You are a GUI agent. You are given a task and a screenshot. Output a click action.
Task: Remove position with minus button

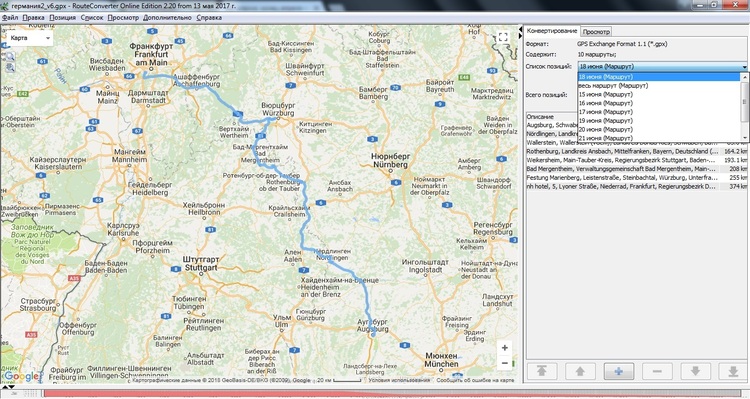point(657,371)
